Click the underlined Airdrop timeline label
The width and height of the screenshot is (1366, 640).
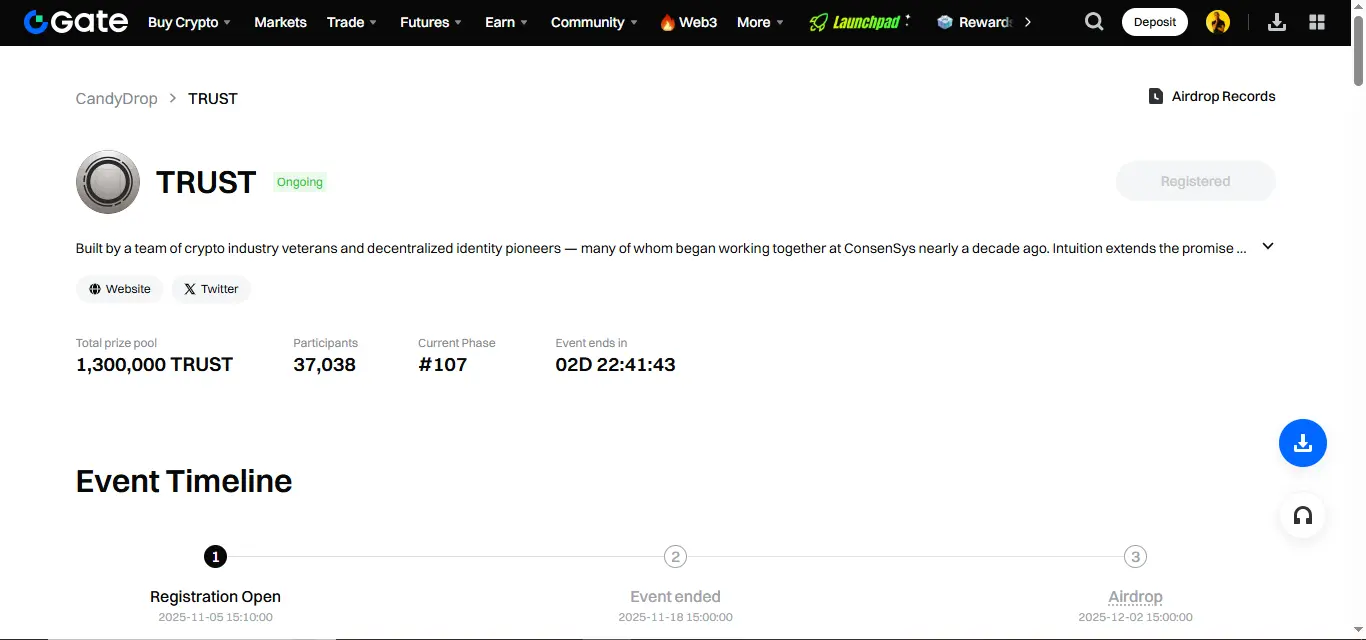pyautogui.click(x=1135, y=597)
